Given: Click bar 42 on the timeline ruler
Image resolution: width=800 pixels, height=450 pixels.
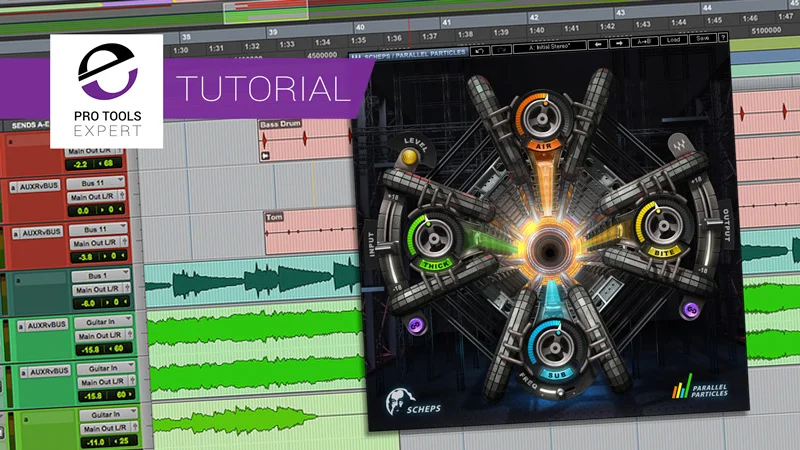Looking at the screenshot, I should [534, 17].
